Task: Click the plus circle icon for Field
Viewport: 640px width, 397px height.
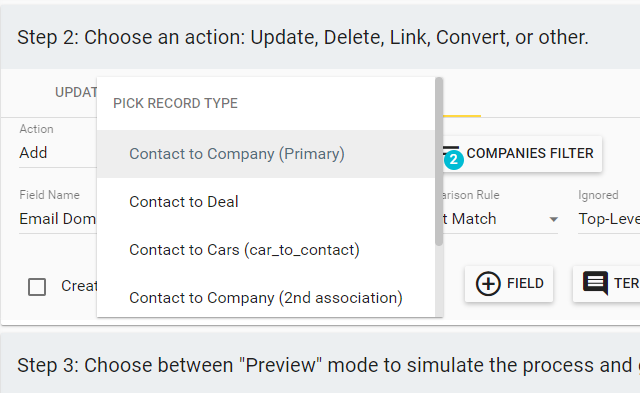Action: pyautogui.click(x=488, y=284)
